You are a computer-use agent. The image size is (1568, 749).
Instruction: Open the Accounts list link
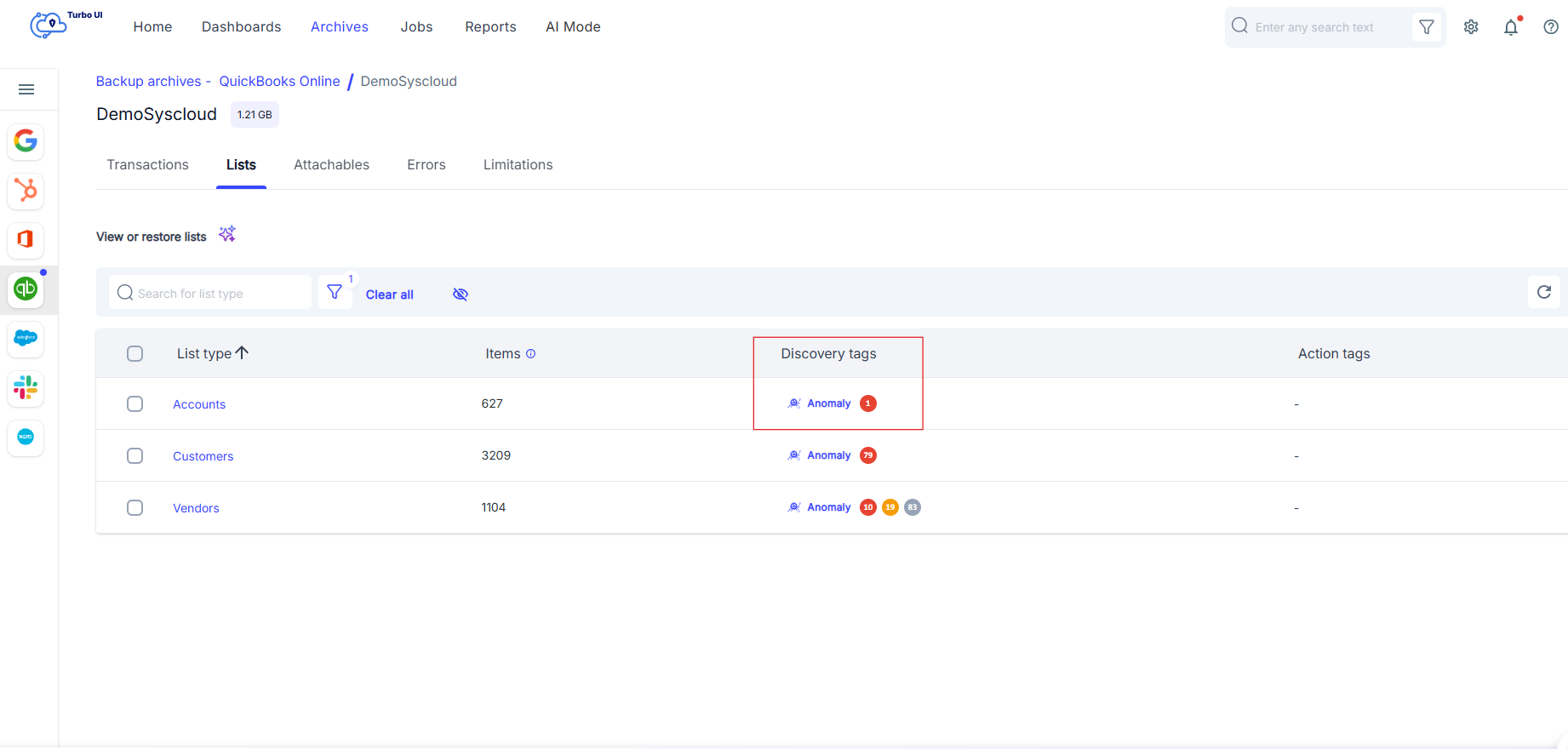[199, 404]
